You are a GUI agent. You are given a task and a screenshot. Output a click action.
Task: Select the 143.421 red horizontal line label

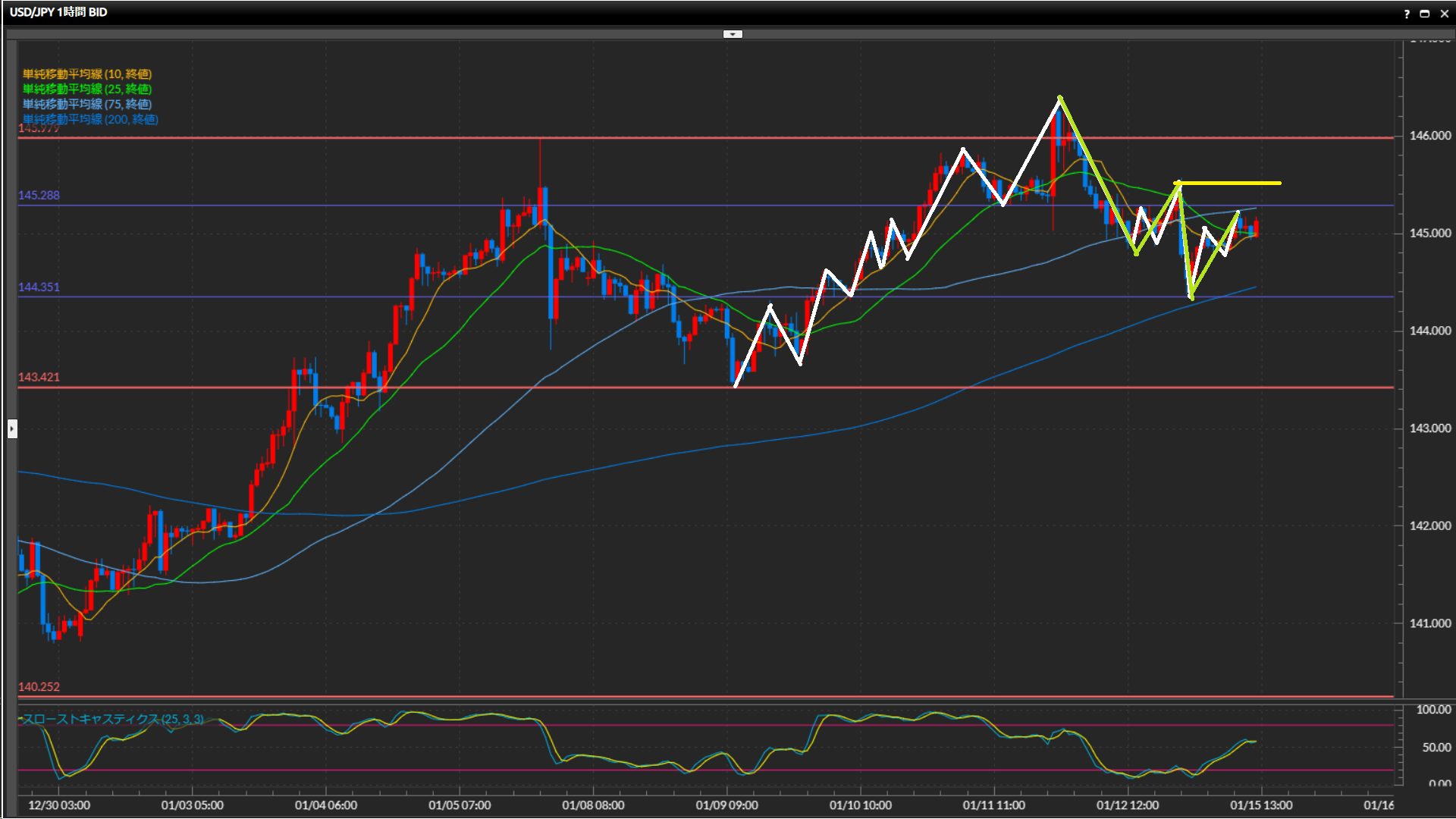point(39,378)
